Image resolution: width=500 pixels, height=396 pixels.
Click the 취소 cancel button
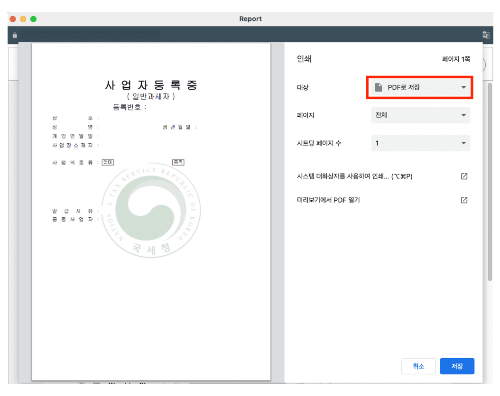coord(418,366)
